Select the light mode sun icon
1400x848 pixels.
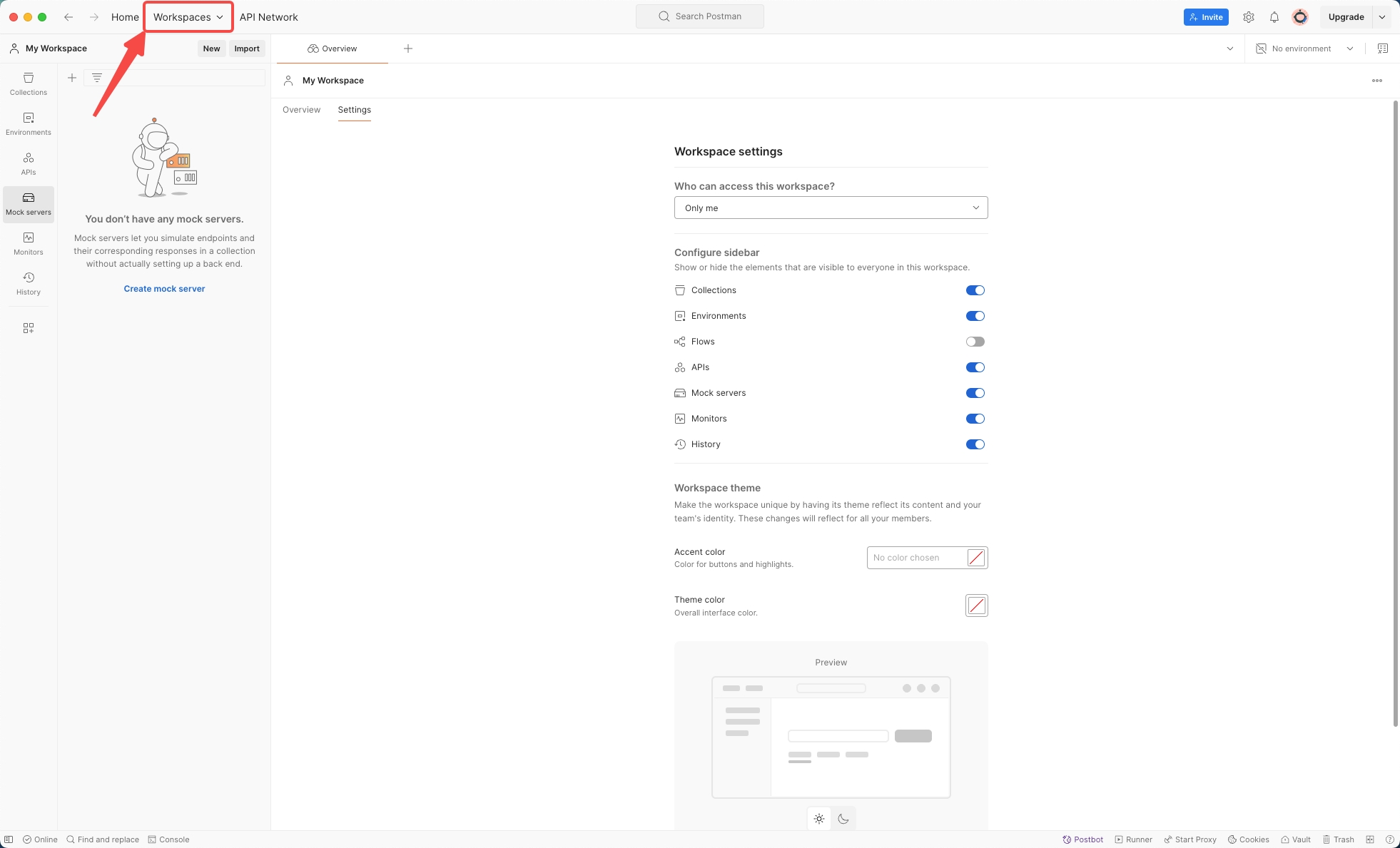tap(819, 819)
